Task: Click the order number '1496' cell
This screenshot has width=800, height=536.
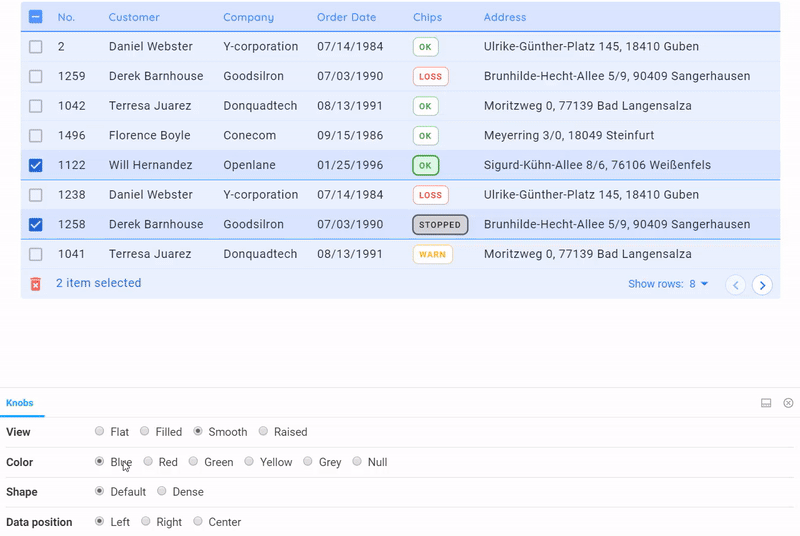Action: 71,136
